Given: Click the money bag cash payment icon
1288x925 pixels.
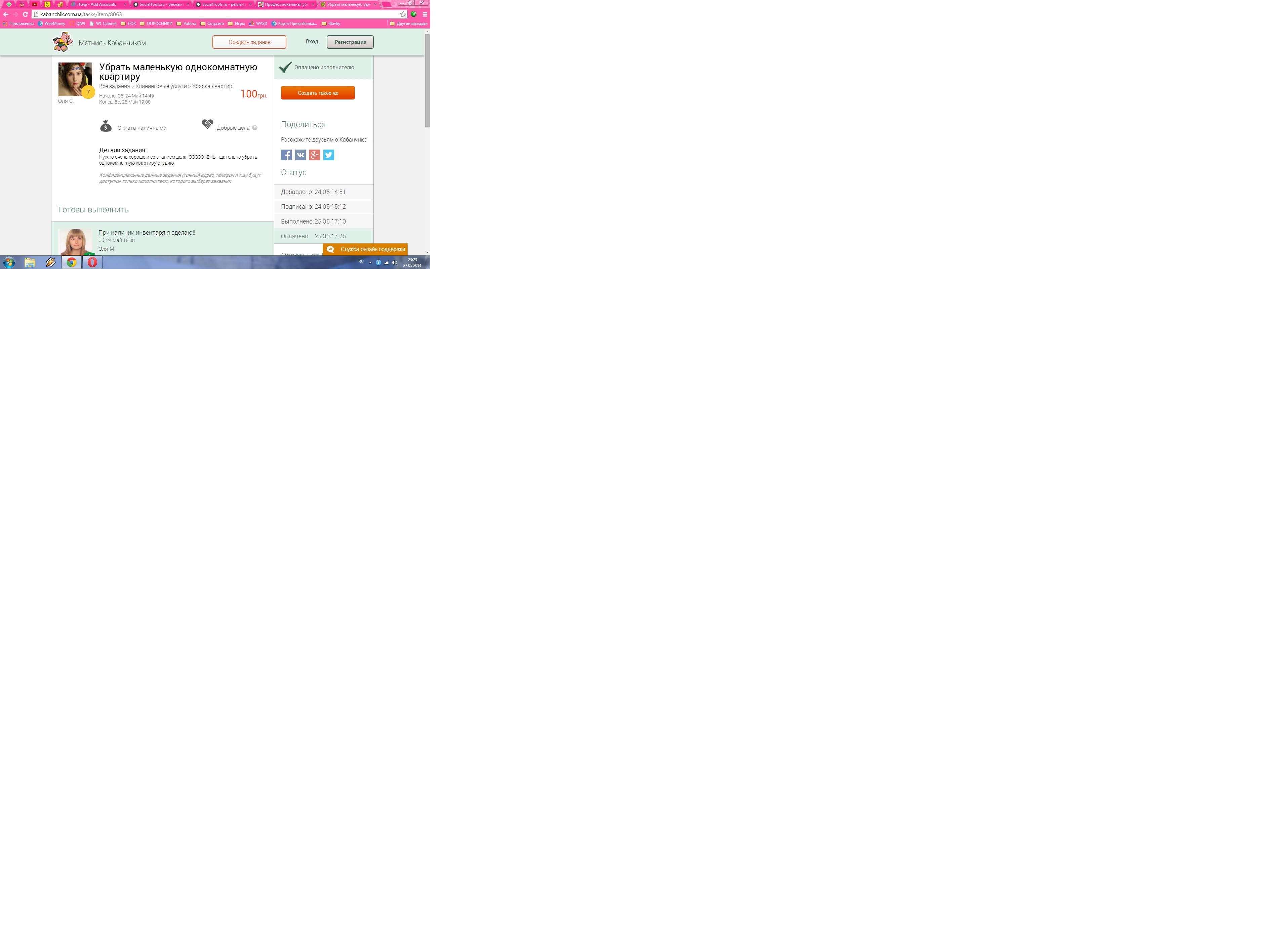Looking at the screenshot, I should [x=106, y=126].
